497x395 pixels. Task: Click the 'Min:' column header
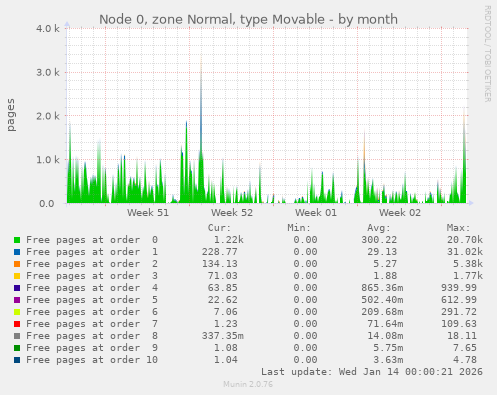pyautogui.click(x=299, y=228)
